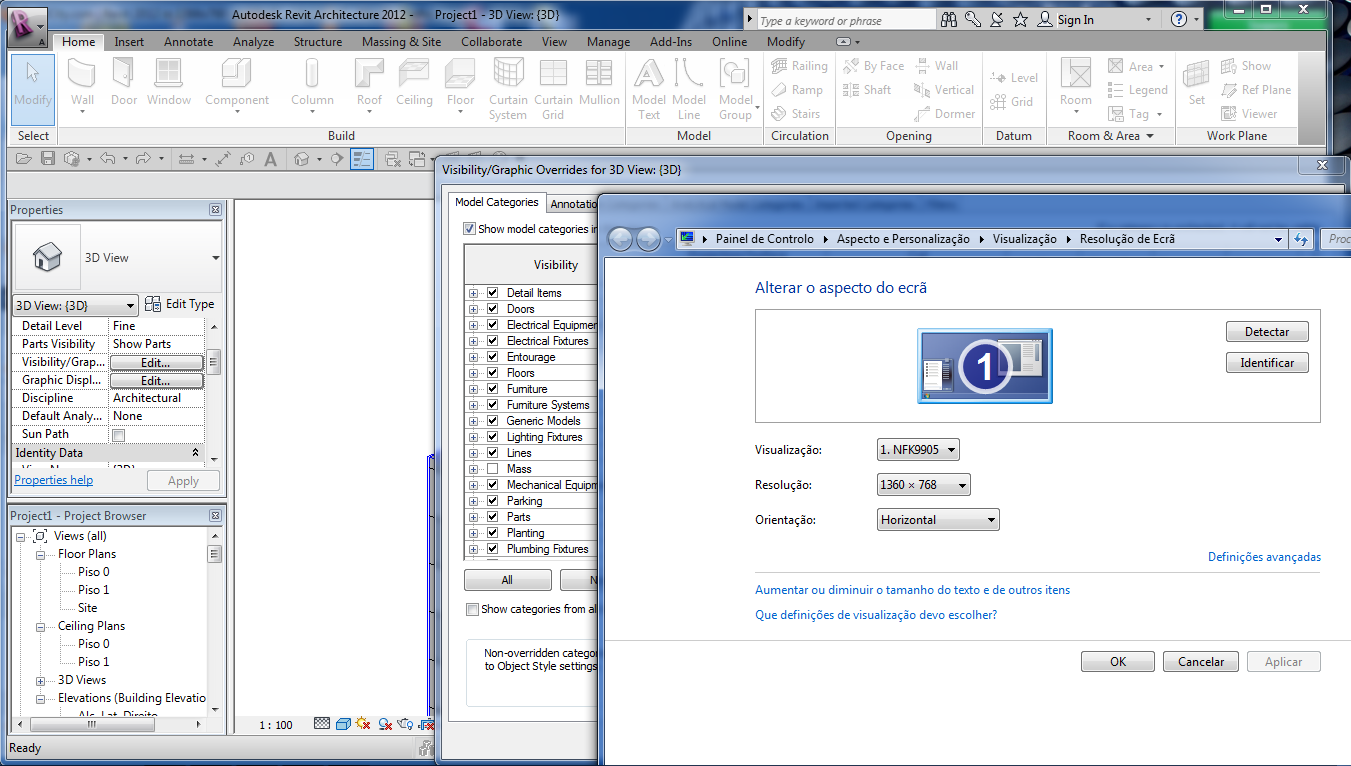Screen dimensions: 1351x766
Task: Click the Open folder icon in Quick Access
Action: pos(23,158)
